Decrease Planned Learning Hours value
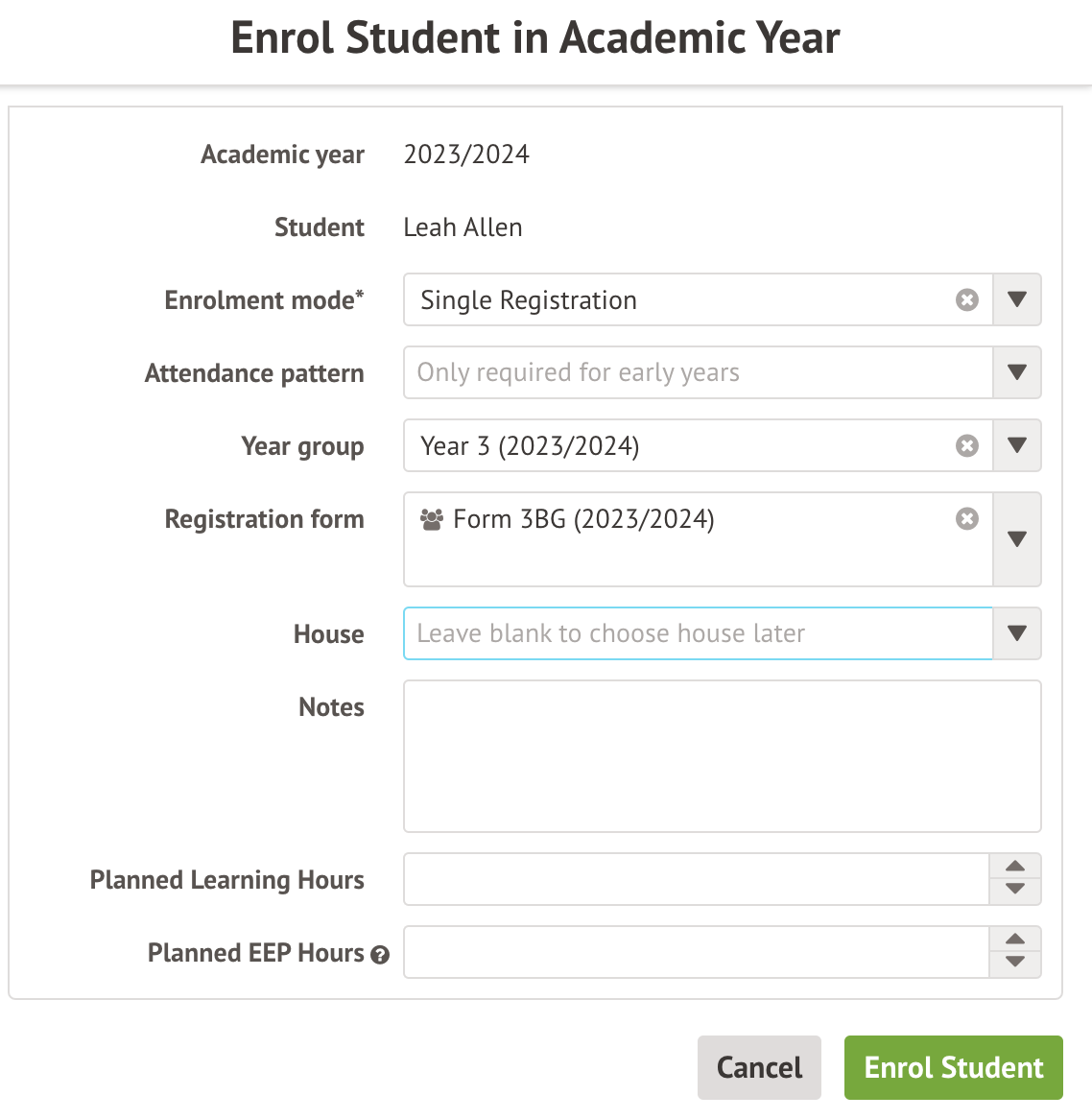 [x=1015, y=890]
